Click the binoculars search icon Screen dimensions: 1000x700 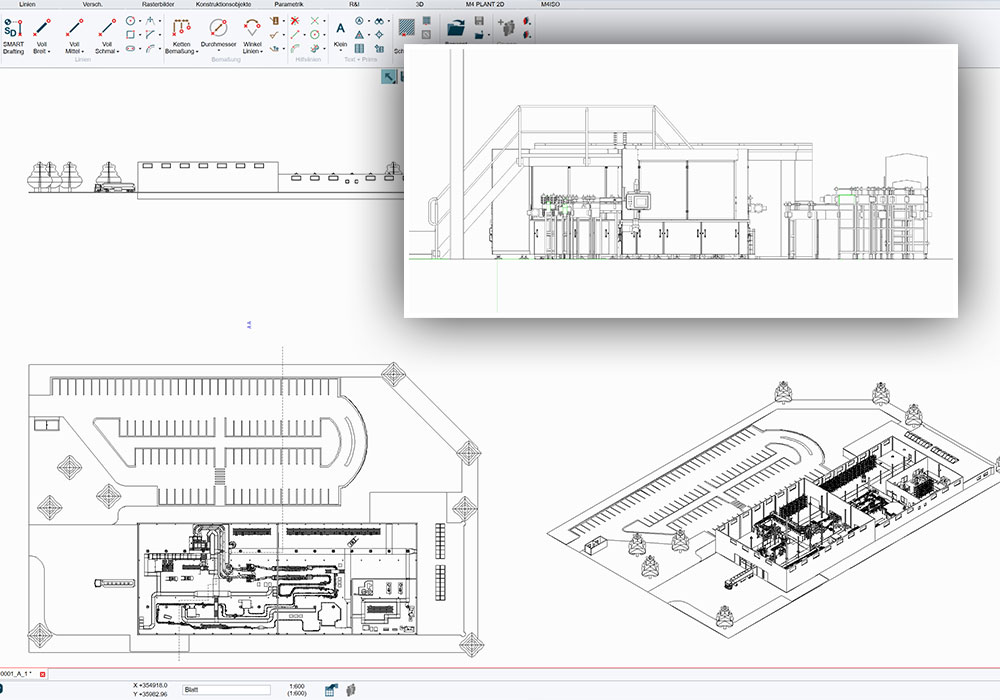coord(379,21)
